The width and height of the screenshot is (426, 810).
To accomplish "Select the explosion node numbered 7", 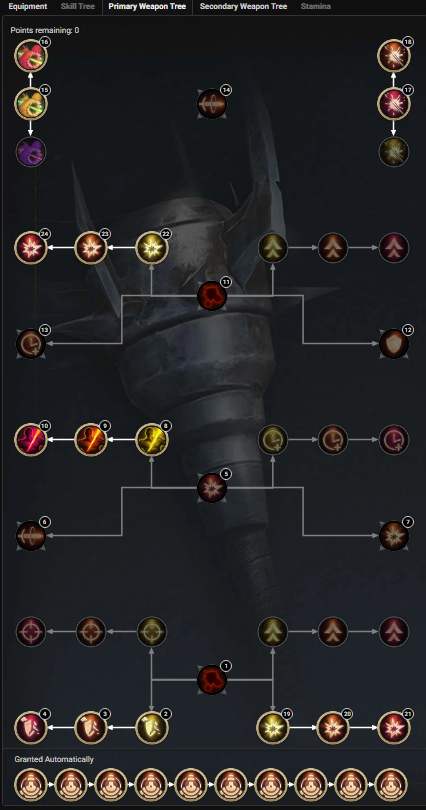I will pos(394,536).
